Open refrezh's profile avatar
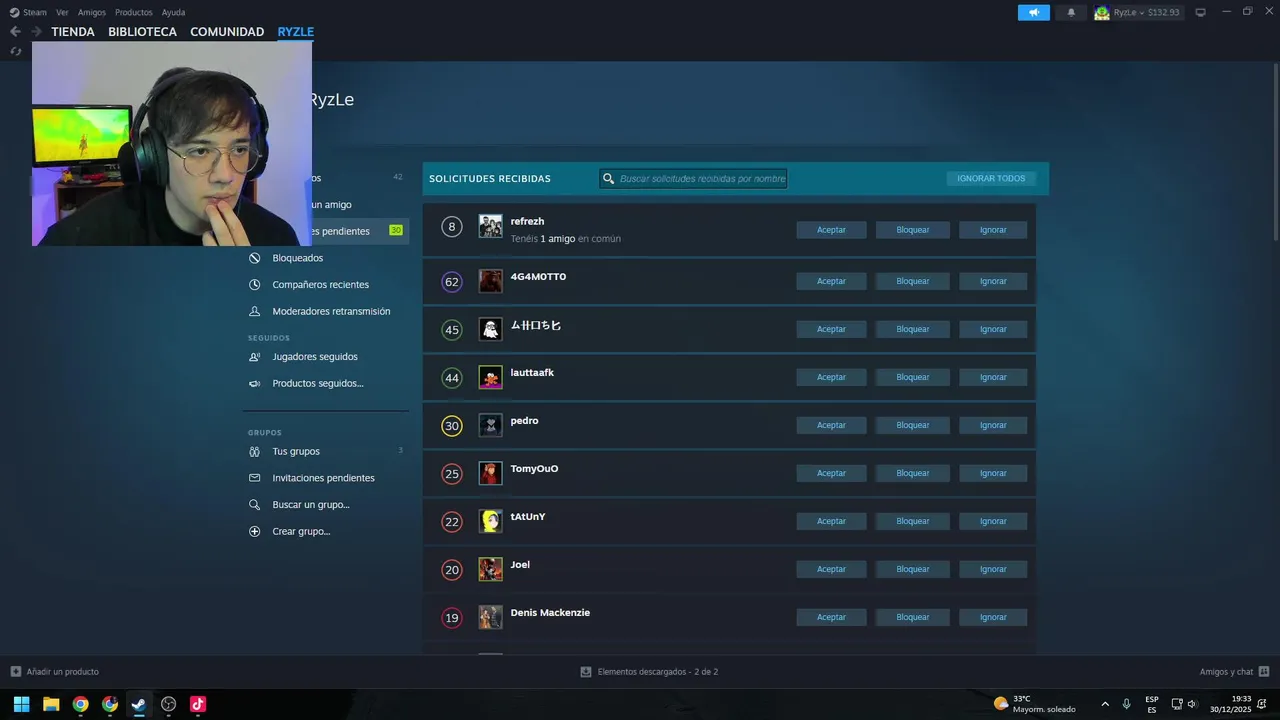1280x720 pixels. [x=490, y=226]
